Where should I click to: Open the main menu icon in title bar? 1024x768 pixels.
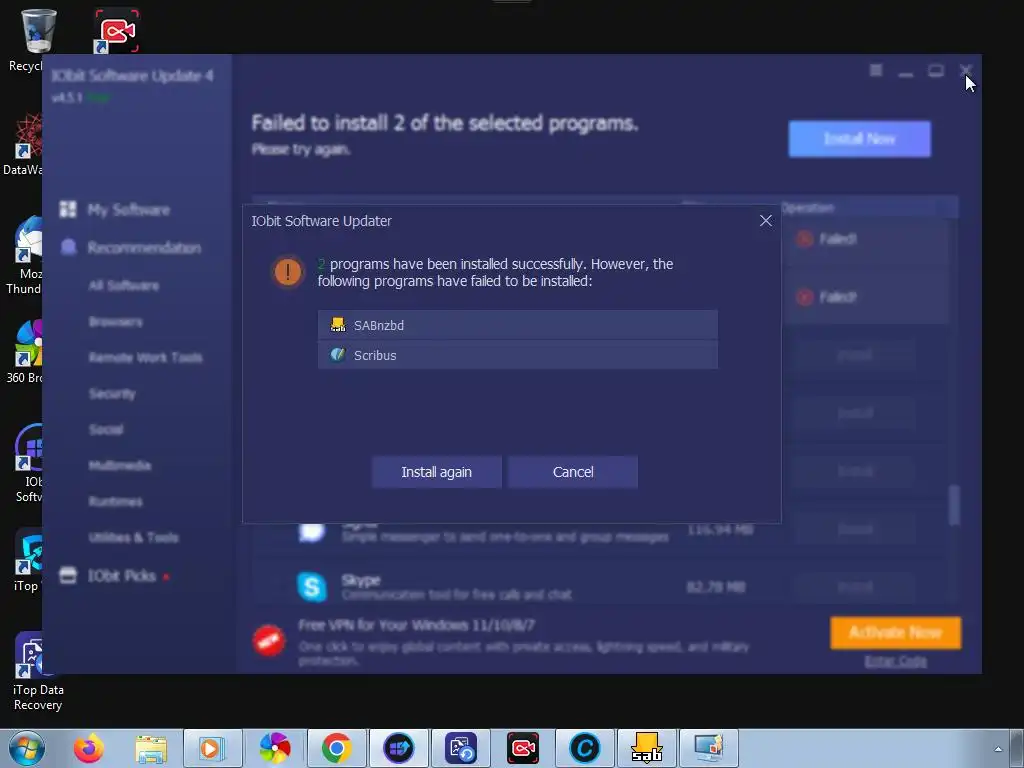pos(876,70)
